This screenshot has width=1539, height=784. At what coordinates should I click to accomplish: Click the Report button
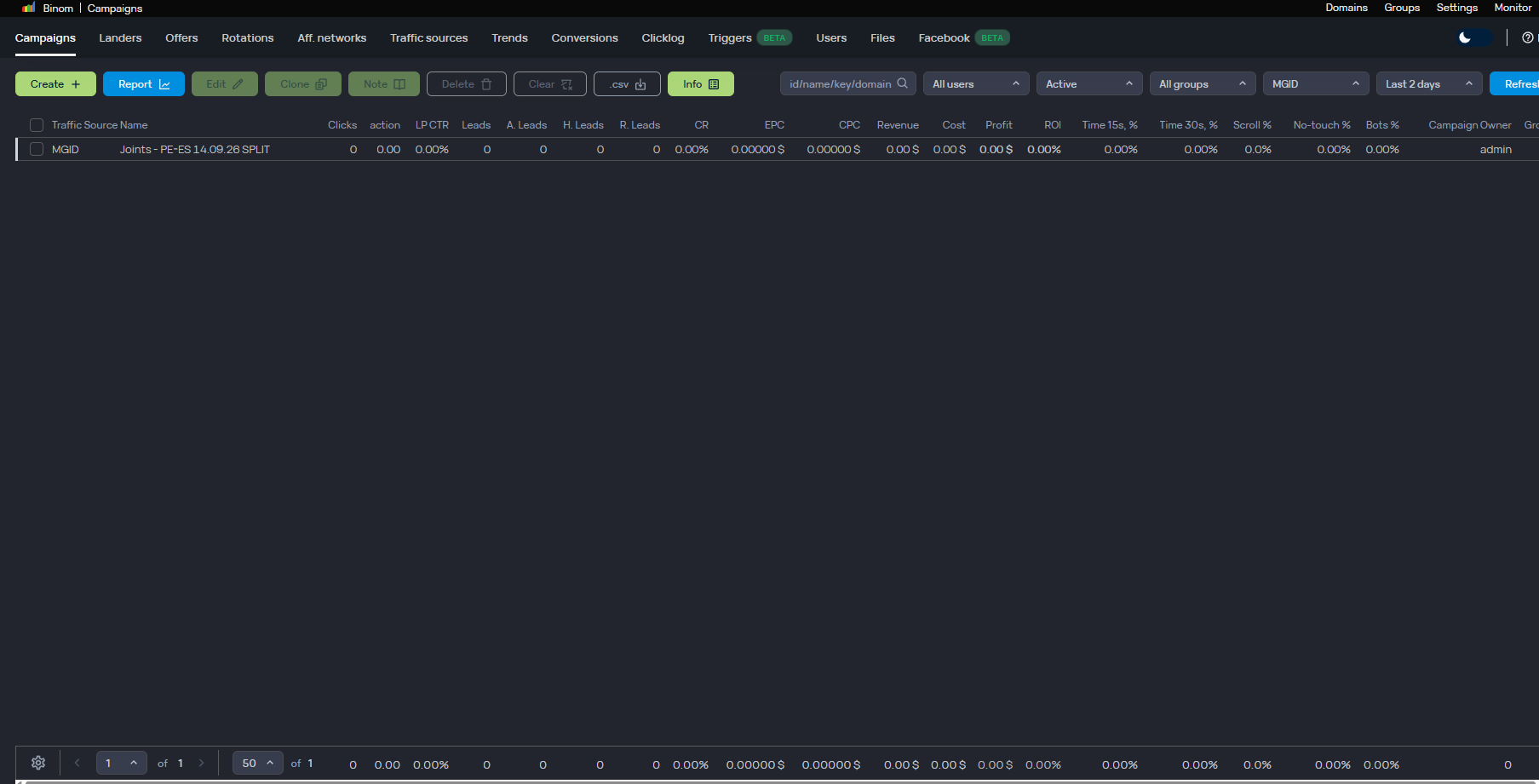click(144, 83)
